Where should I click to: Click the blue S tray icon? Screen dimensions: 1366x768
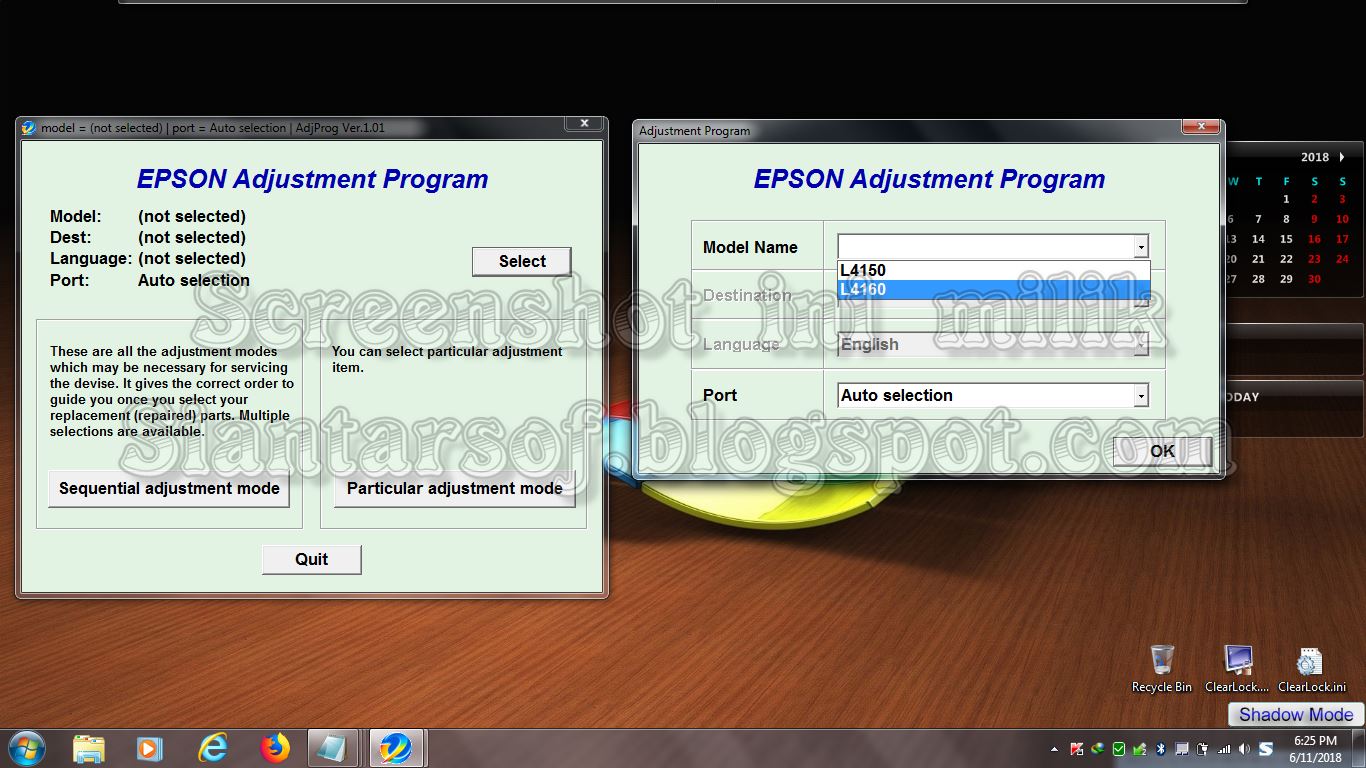[1266, 749]
